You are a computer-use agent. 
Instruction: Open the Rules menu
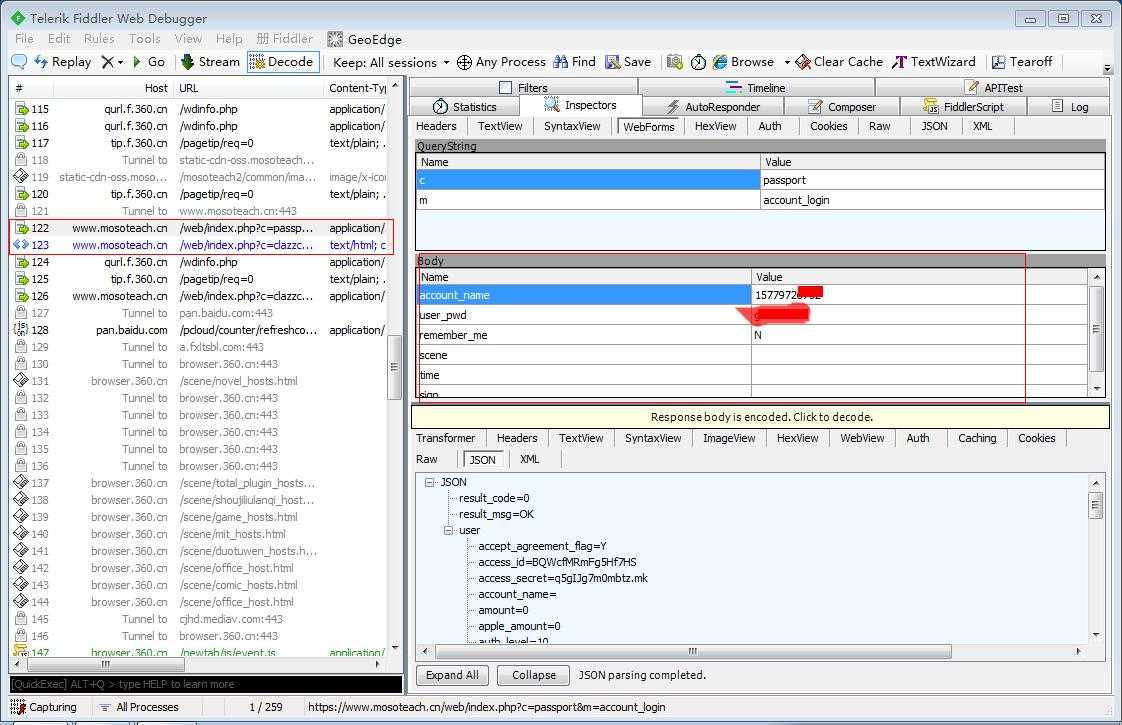pos(99,39)
